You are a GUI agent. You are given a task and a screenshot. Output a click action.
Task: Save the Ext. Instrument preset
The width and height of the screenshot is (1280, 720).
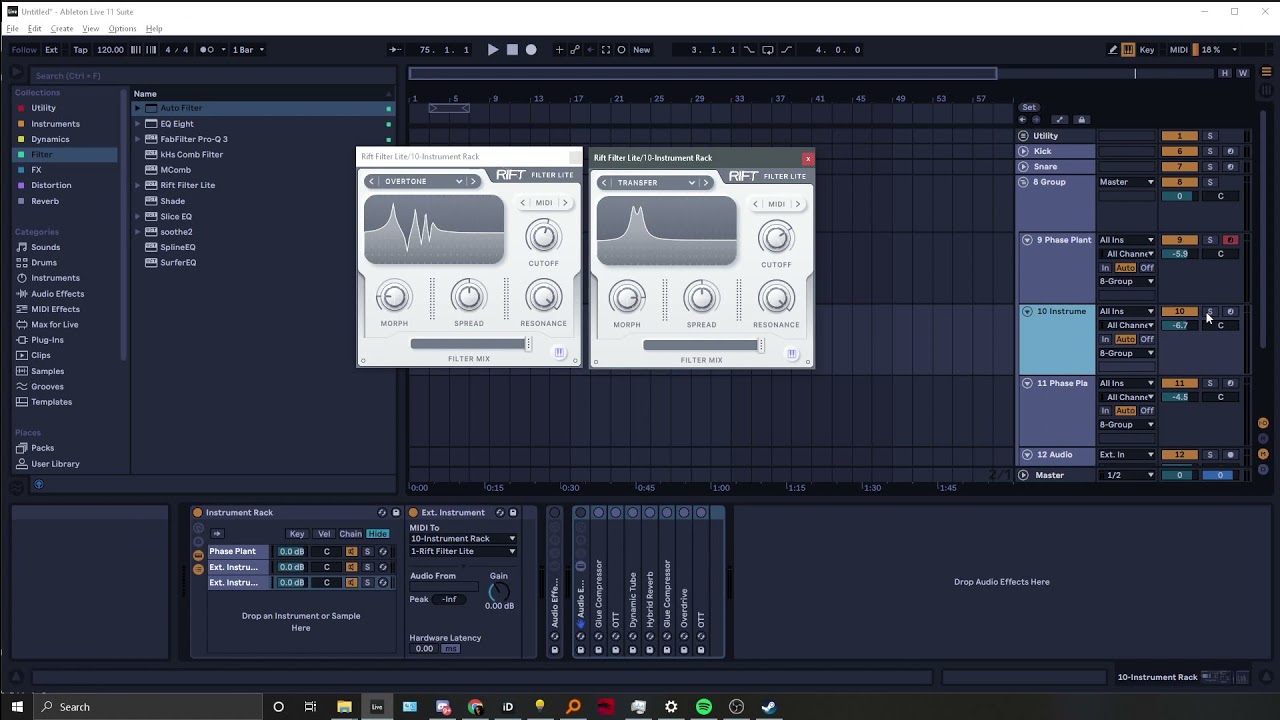[x=513, y=513]
